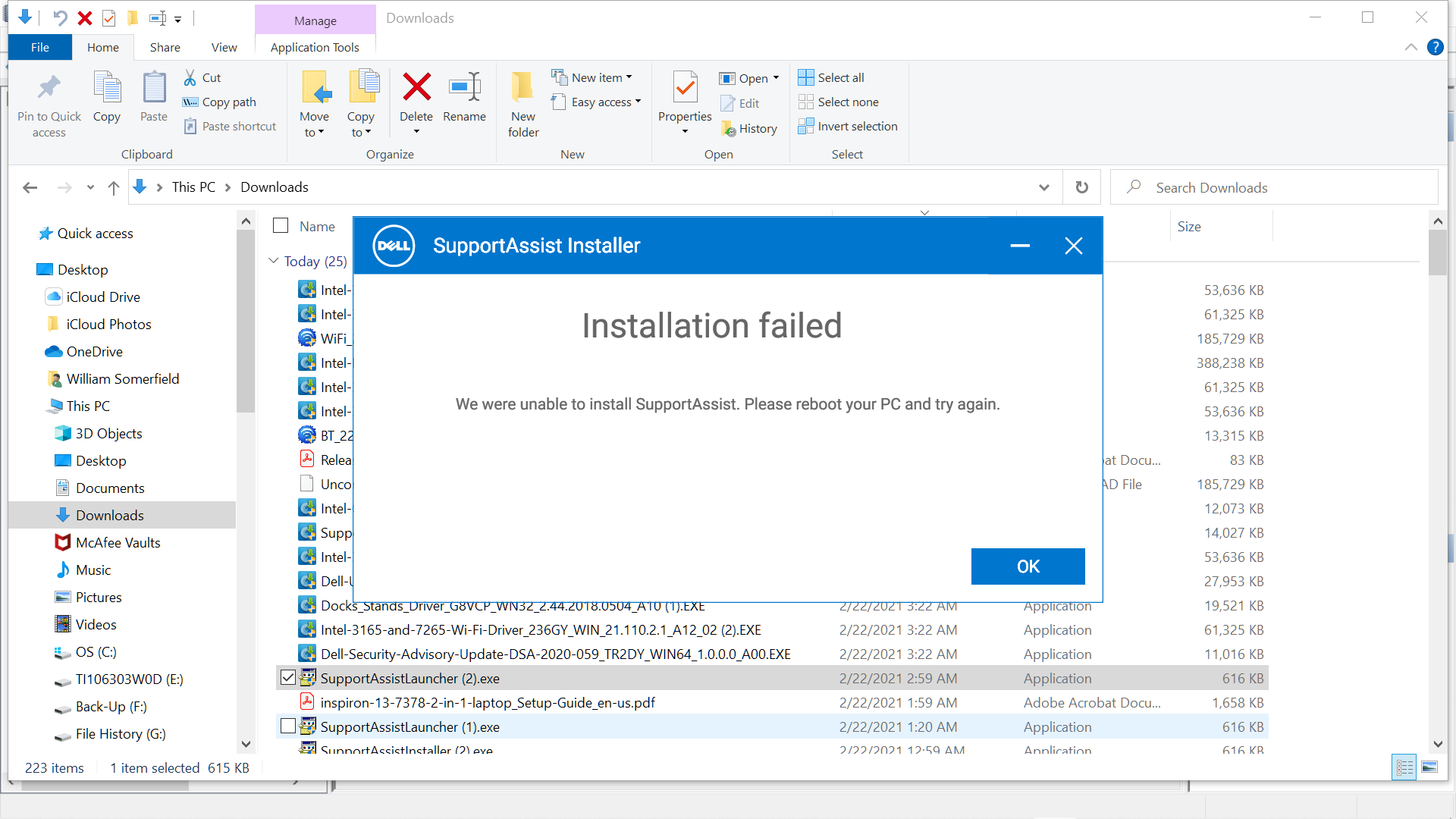Uncheck SupportAssistLauncher (2).exe checkbox
This screenshot has width=1456, height=819.
pyautogui.click(x=288, y=678)
